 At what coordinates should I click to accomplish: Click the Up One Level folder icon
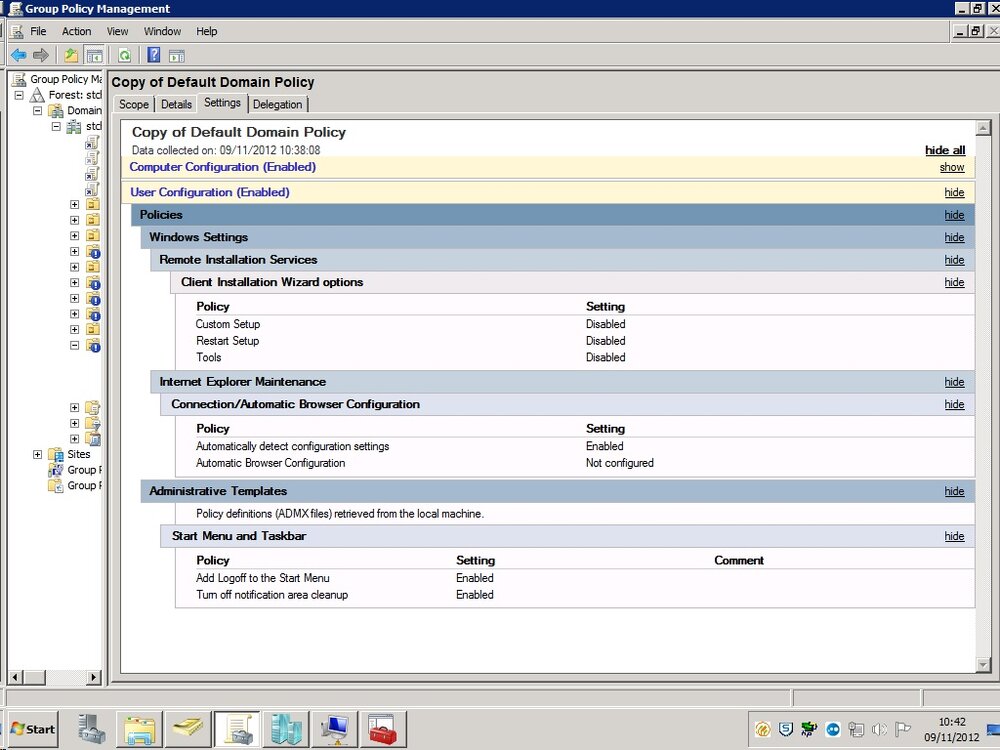[71, 55]
